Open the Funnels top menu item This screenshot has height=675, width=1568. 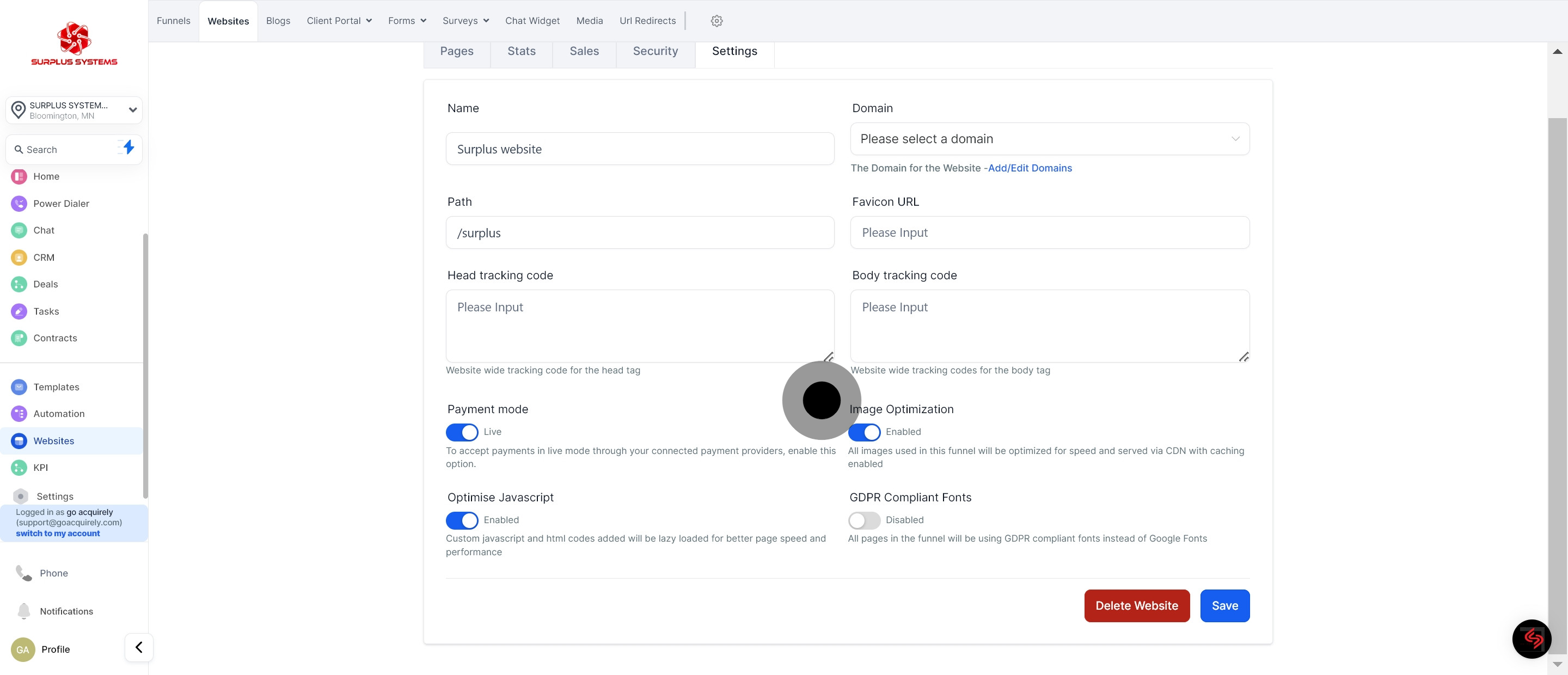174,21
